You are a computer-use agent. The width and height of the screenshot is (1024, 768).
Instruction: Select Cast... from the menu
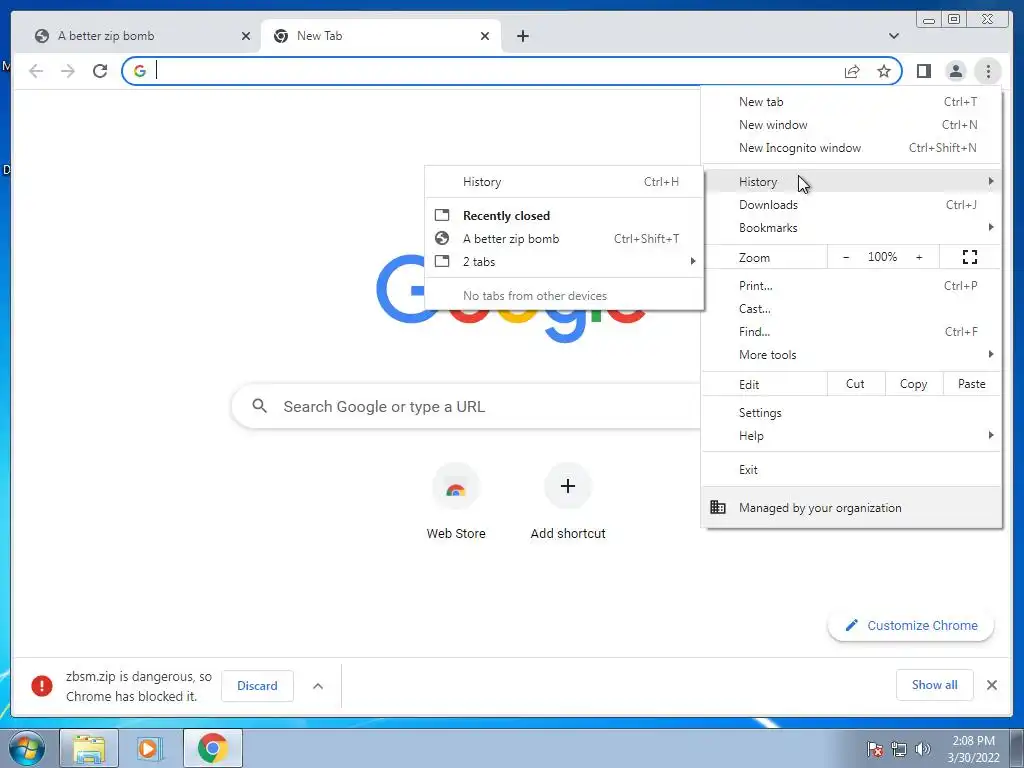(852, 309)
